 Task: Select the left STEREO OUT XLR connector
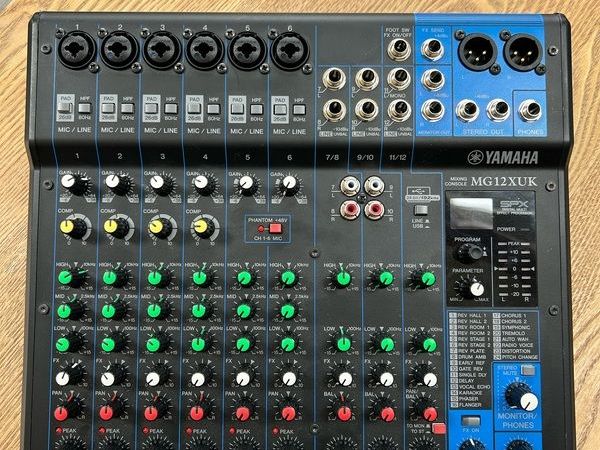(477, 51)
